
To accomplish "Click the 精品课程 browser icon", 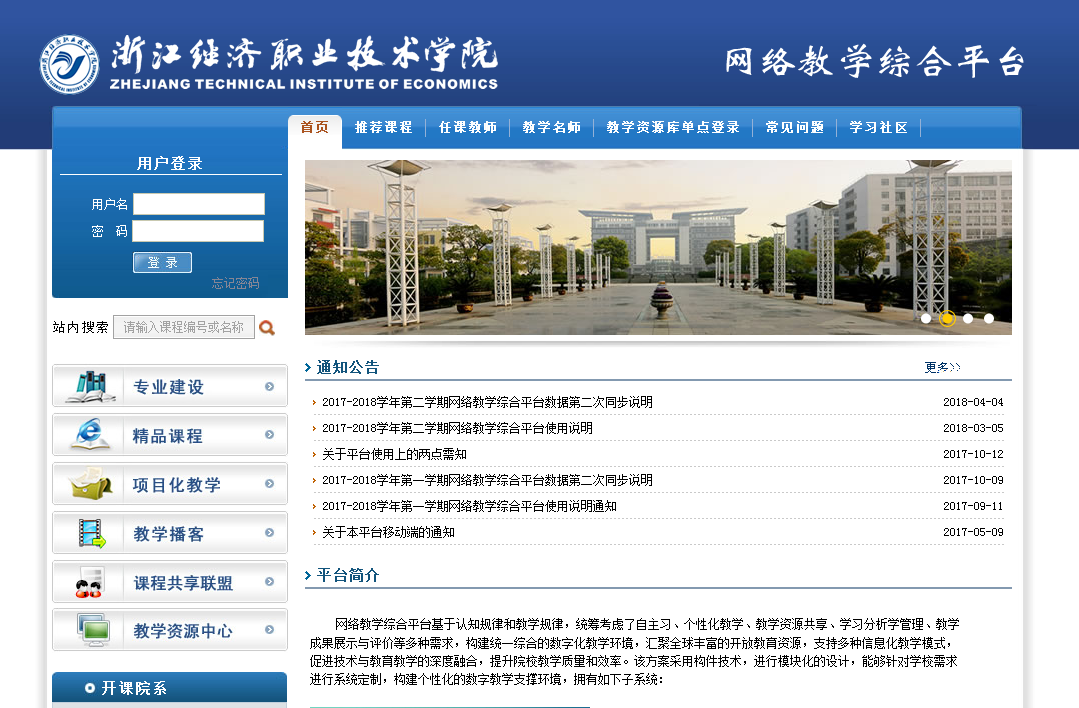I will tap(90, 435).
